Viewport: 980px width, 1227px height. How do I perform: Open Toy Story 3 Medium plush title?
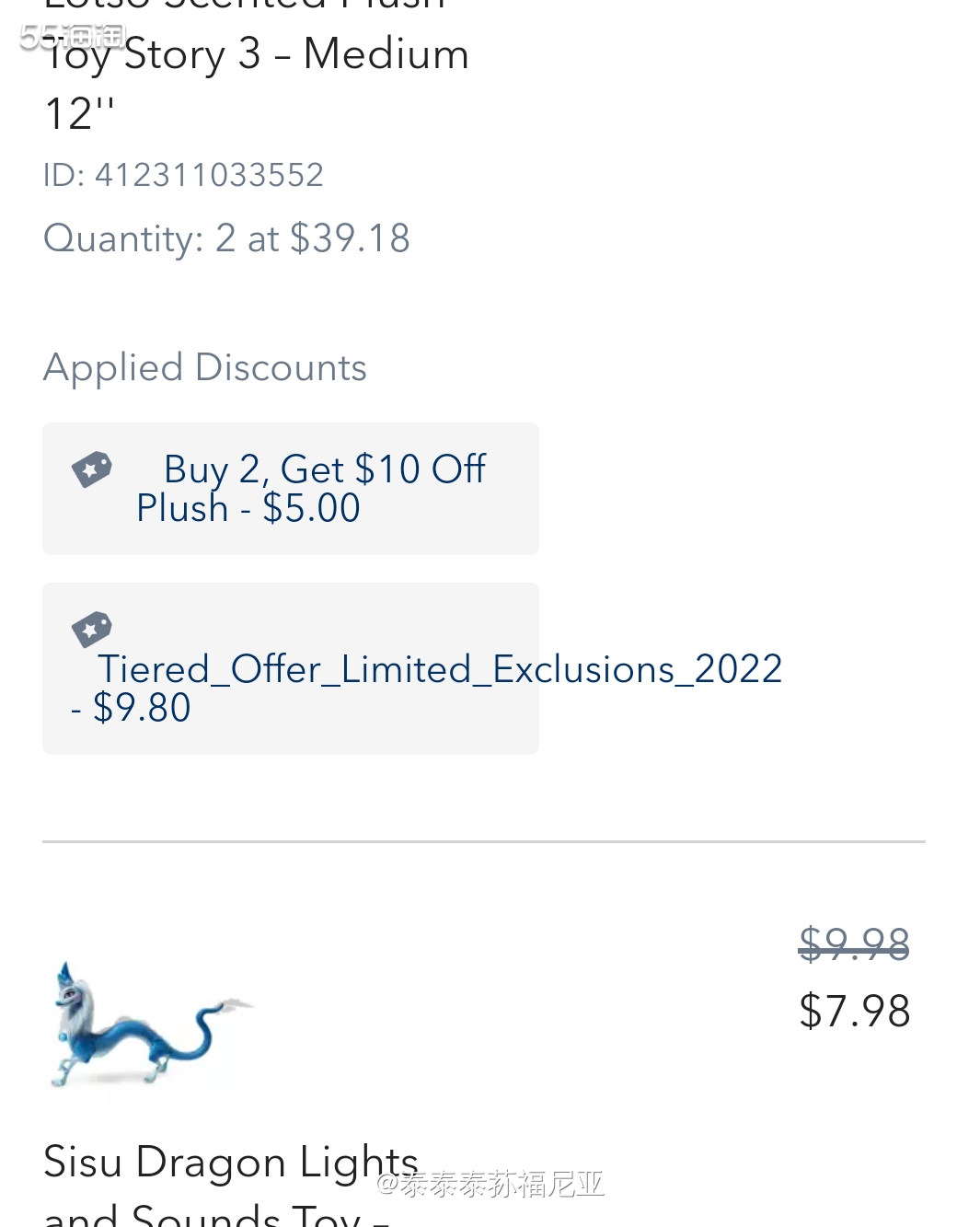click(x=257, y=53)
